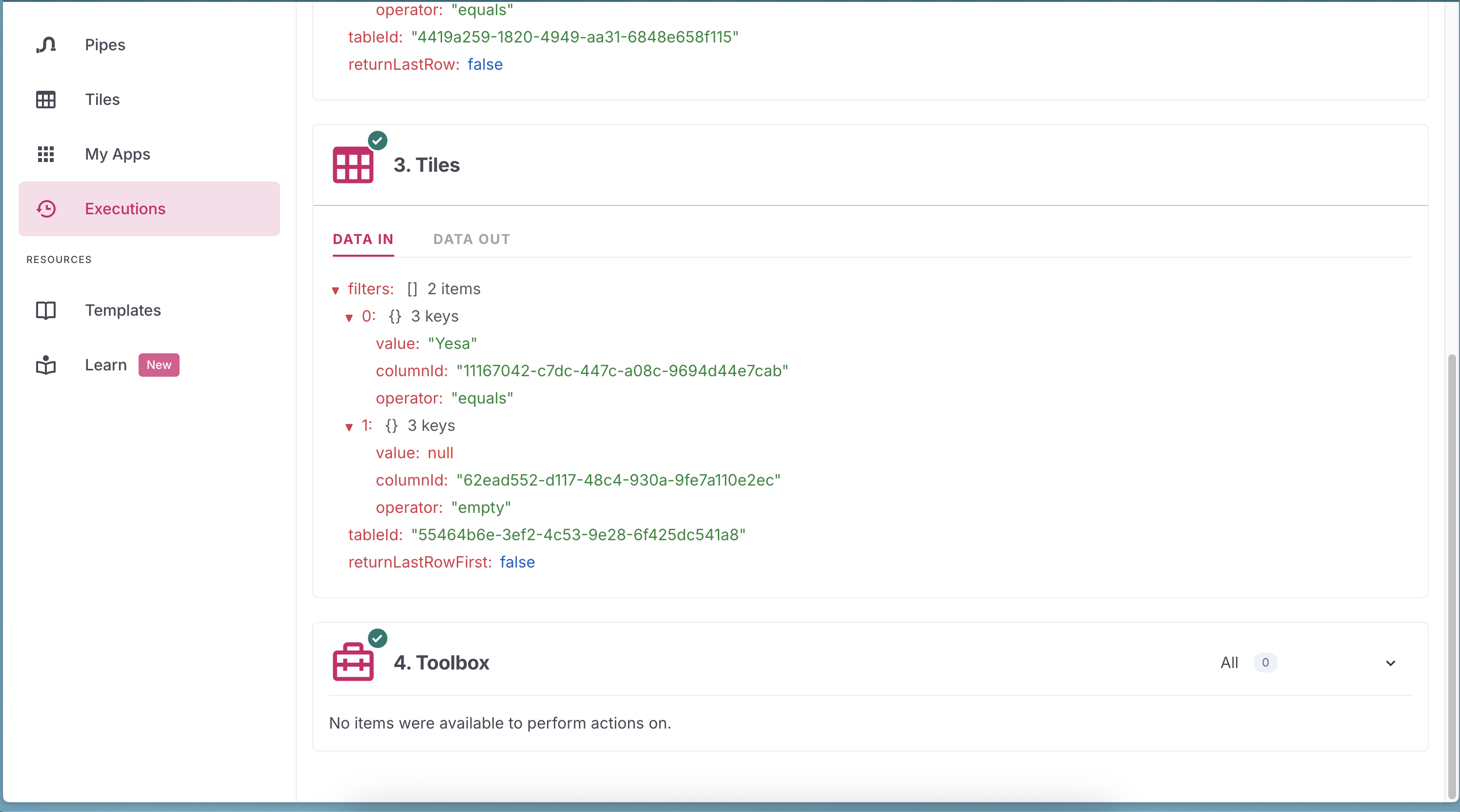Click the pink Tiles step icon

352,165
